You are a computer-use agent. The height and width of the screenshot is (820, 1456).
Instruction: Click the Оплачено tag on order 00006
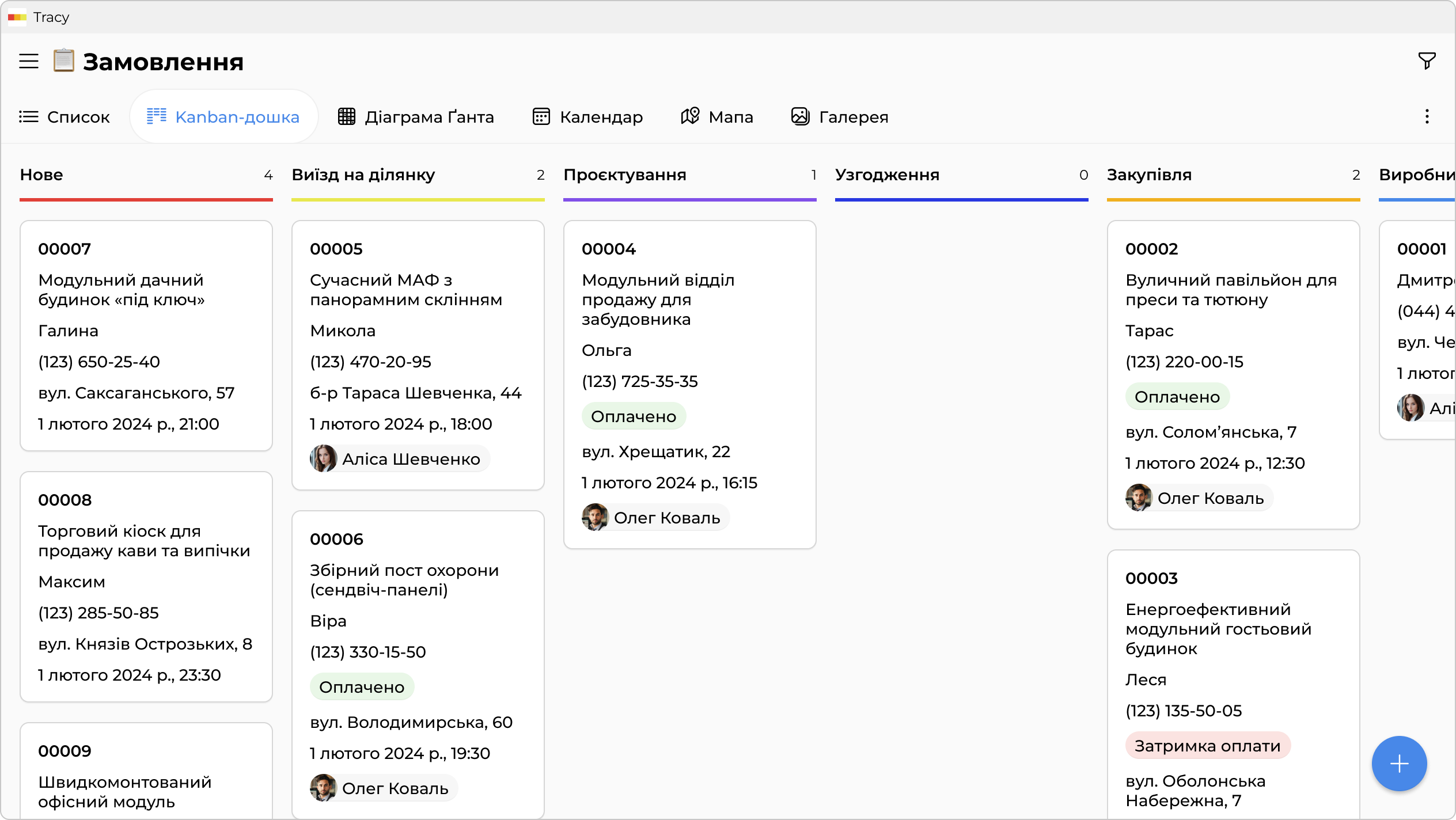pyautogui.click(x=362, y=687)
